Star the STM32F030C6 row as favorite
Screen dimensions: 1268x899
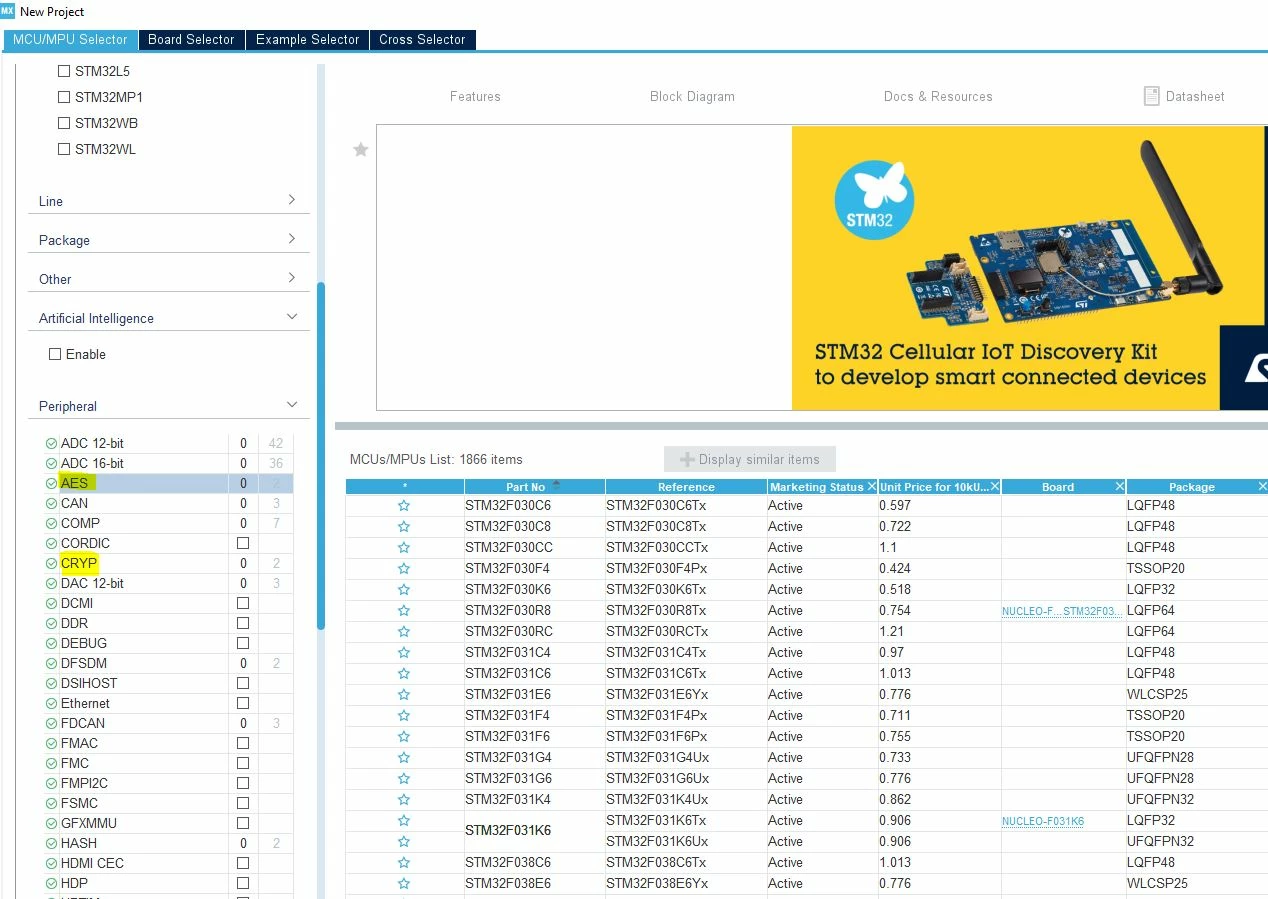(404, 506)
